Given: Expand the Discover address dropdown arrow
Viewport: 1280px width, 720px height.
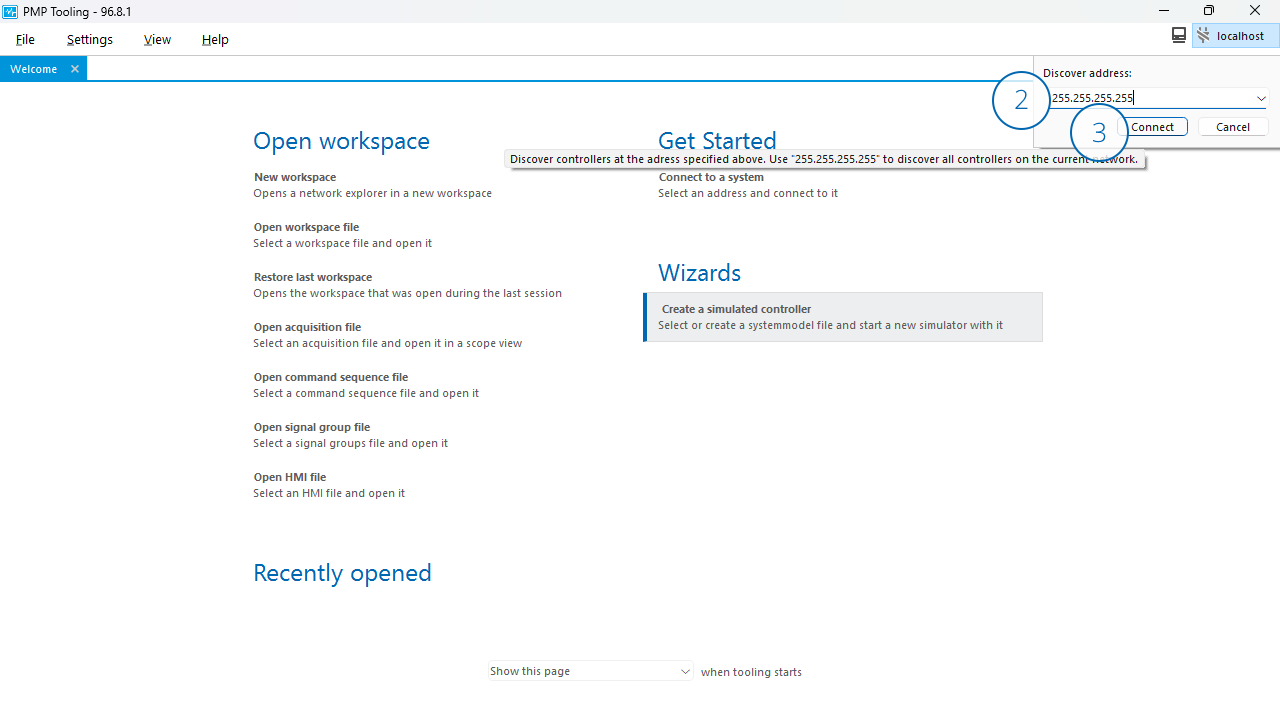Looking at the screenshot, I should pos(1261,98).
